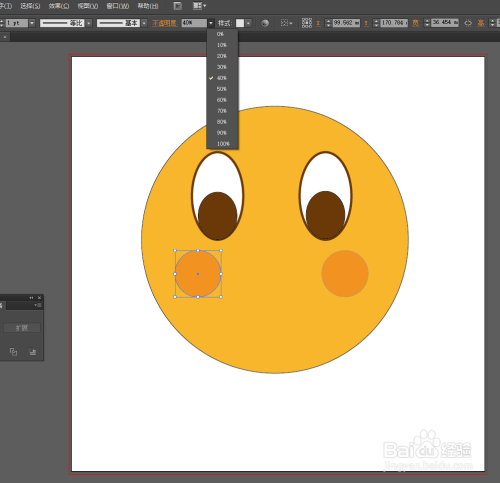Choose 50% from the opacity dropdown

tap(222, 89)
